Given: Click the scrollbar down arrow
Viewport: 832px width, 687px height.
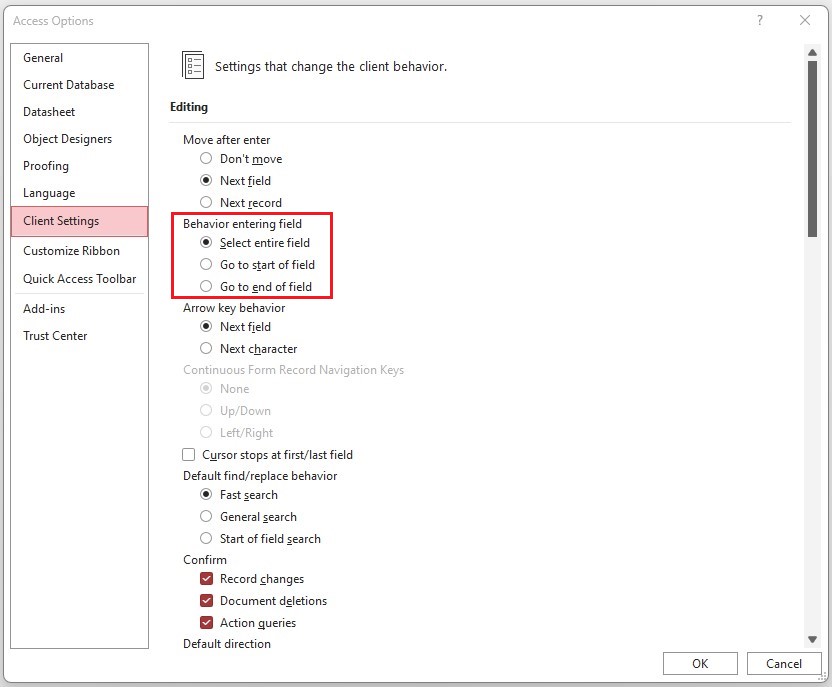Looking at the screenshot, I should [x=813, y=639].
